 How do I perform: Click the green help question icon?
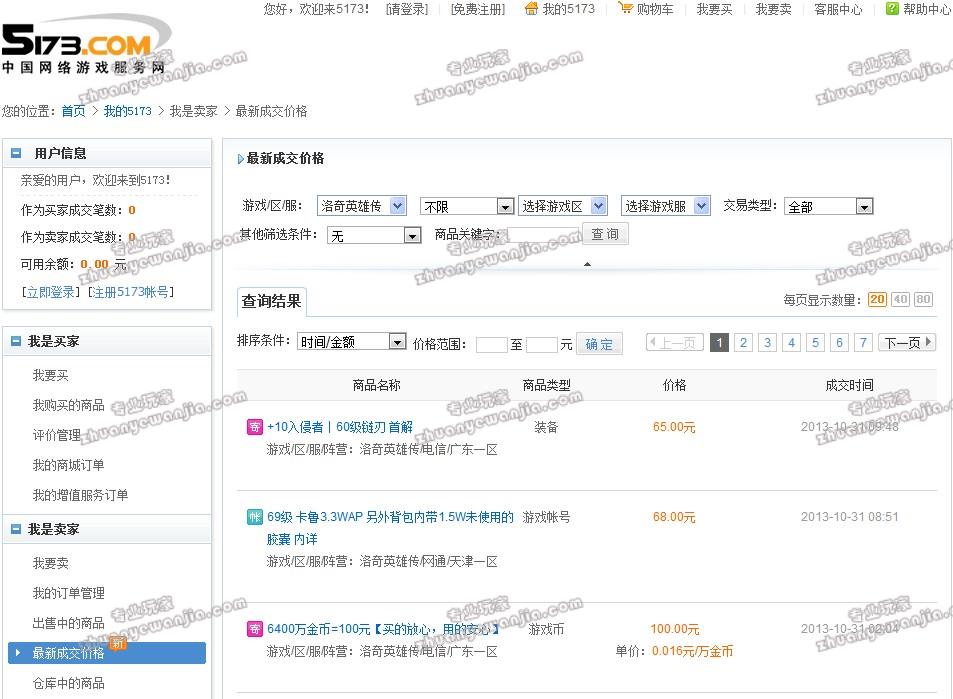coord(892,9)
